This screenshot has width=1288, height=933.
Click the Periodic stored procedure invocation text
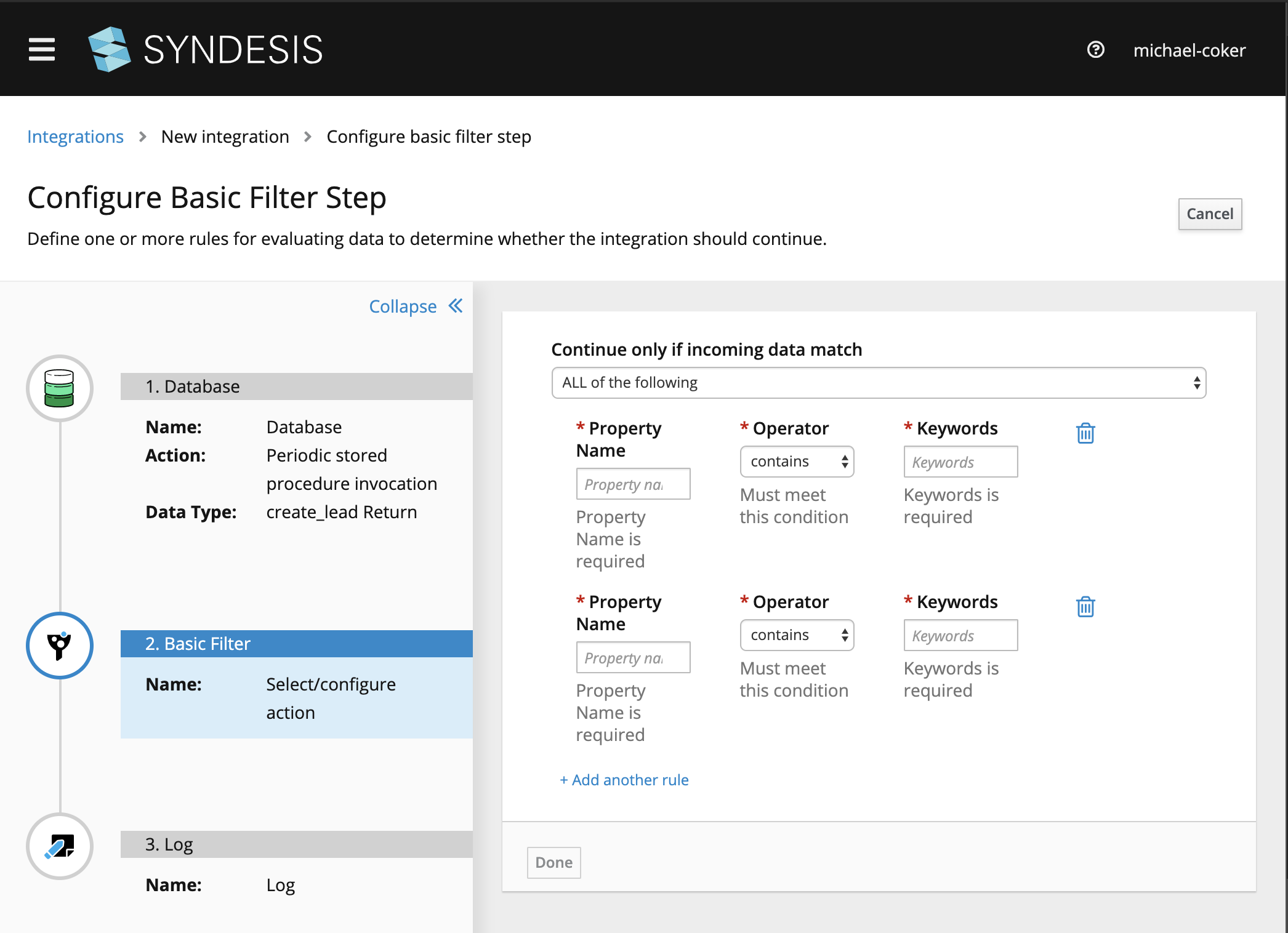(x=352, y=470)
